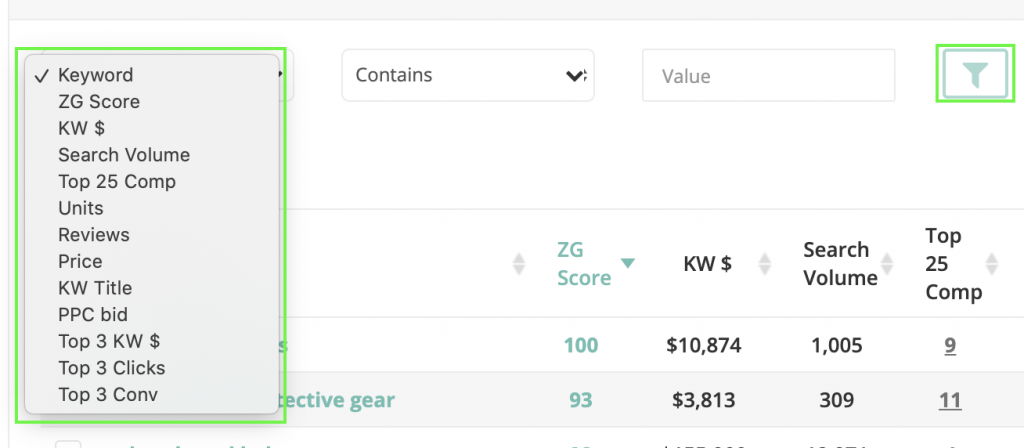
Task: Click the keyword column sort arrows left of ZG Score header
Action: click(518, 264)
